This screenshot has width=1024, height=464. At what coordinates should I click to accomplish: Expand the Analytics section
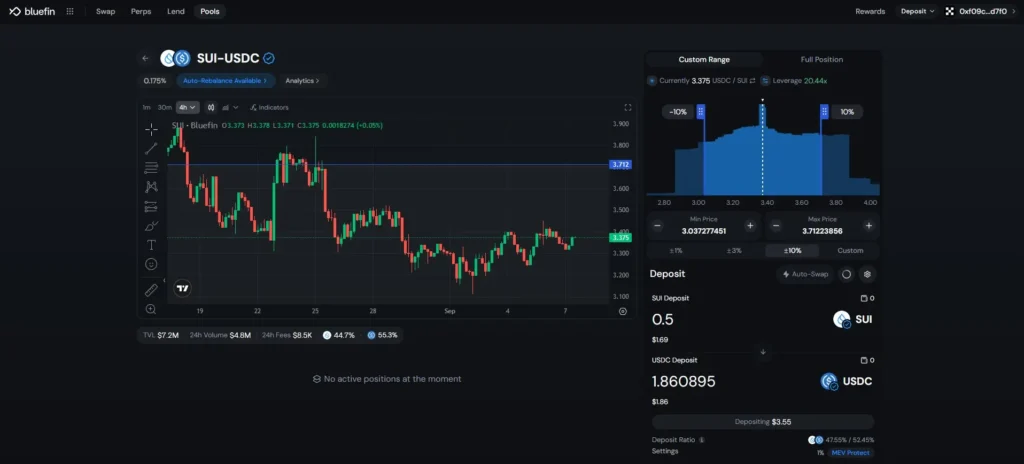pyautogui.click(x=302, y=80)
